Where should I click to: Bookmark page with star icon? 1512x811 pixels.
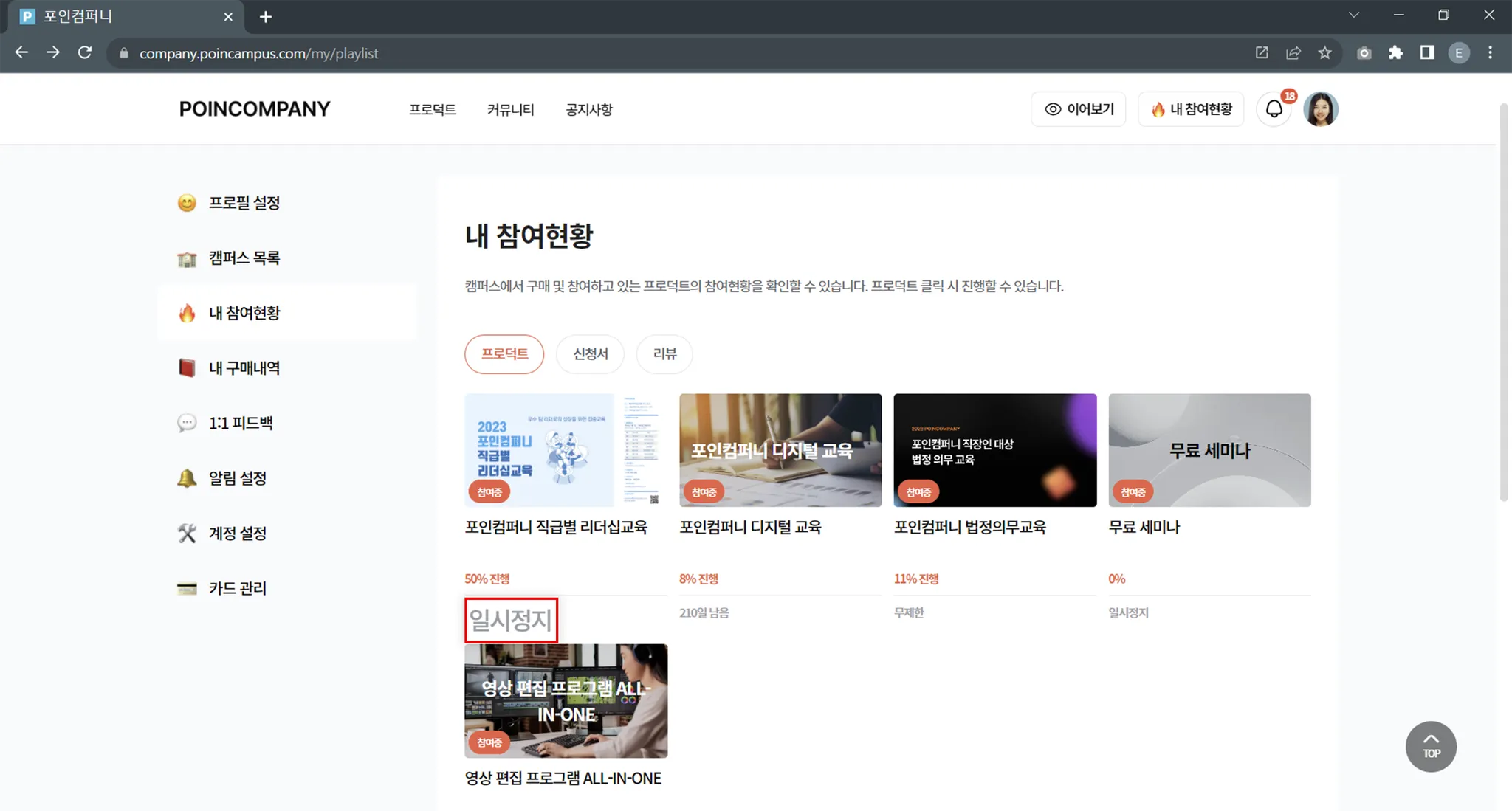(1324, 53)
